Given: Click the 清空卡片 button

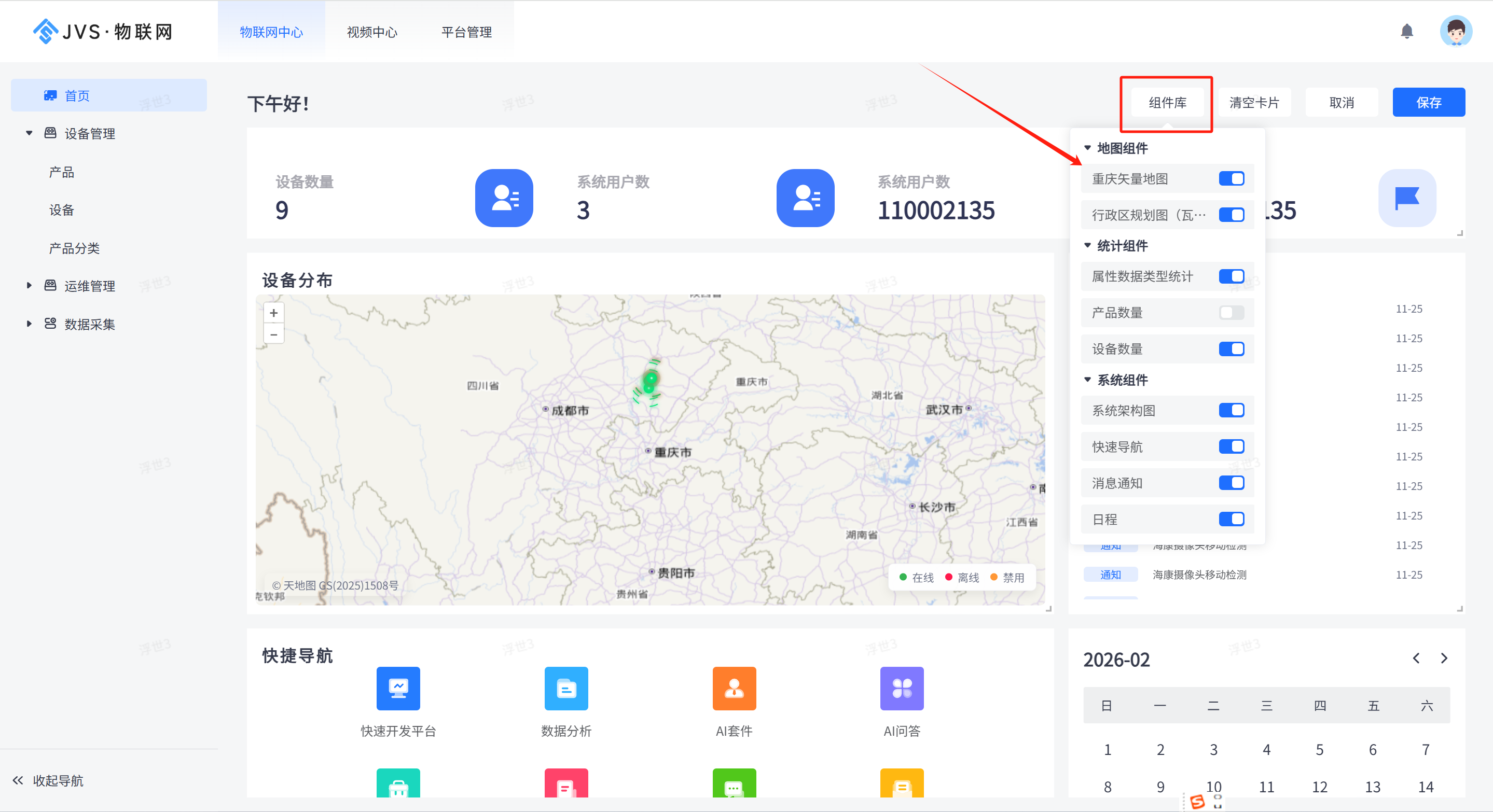Looking at the screenshot, I should pyautogui.click(x=1254, y=103).
